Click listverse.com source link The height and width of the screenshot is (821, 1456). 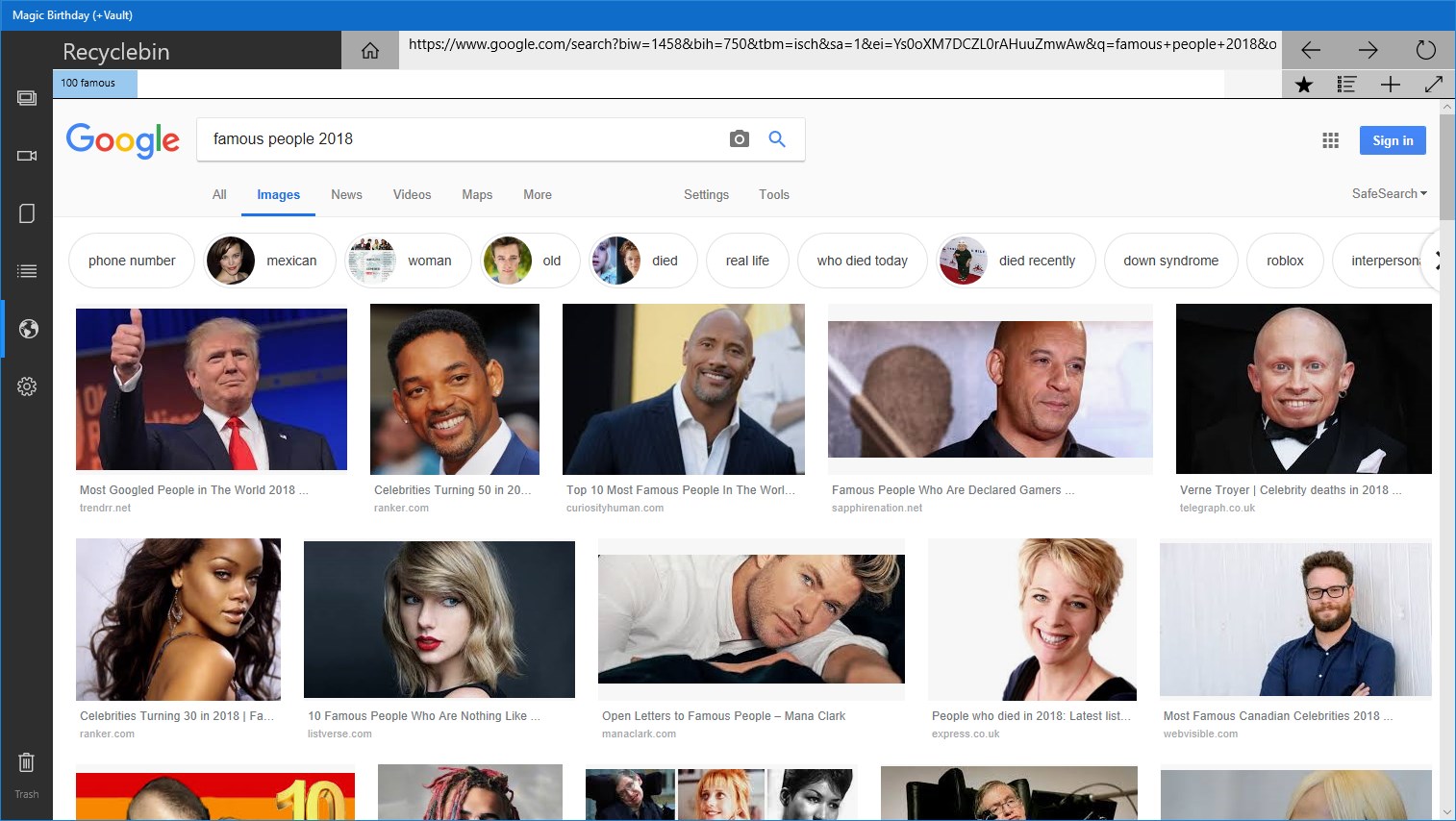pyautogui.click(x=339, y=734)
